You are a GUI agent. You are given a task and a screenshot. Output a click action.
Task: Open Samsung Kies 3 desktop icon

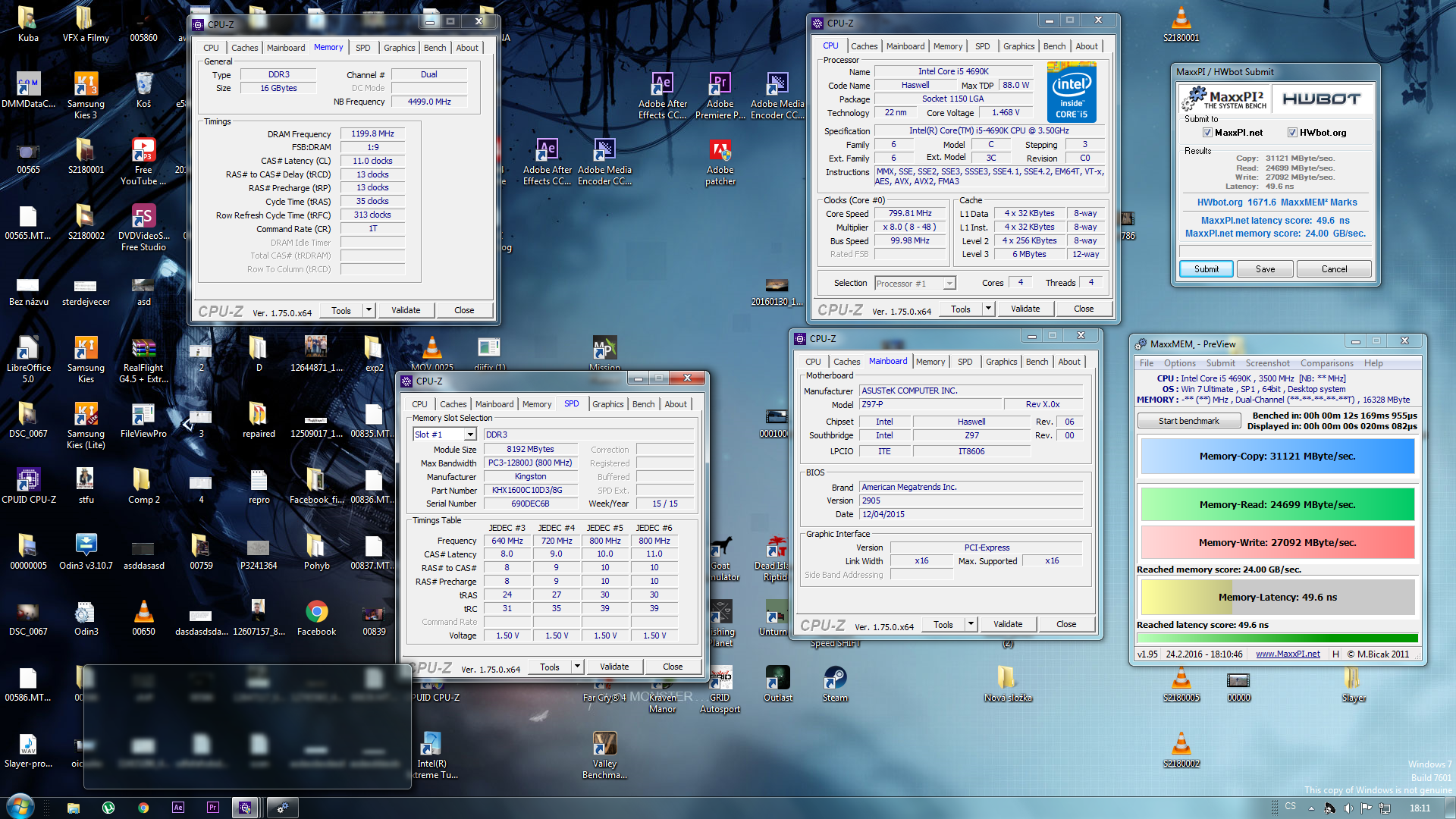[86, 96]
